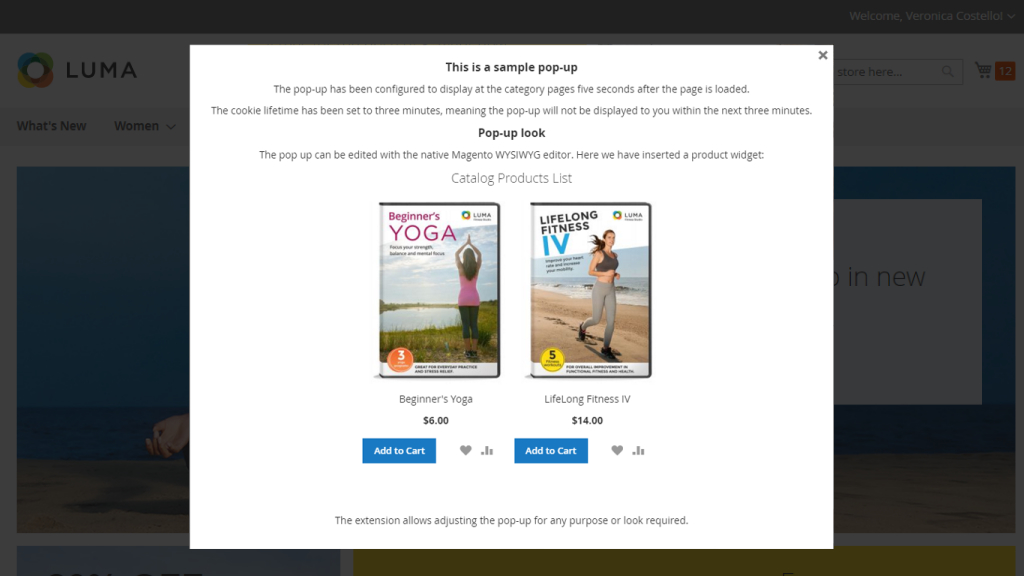Expand the Welcome, Veronica Costello account dropdown

tap(931, 16)
